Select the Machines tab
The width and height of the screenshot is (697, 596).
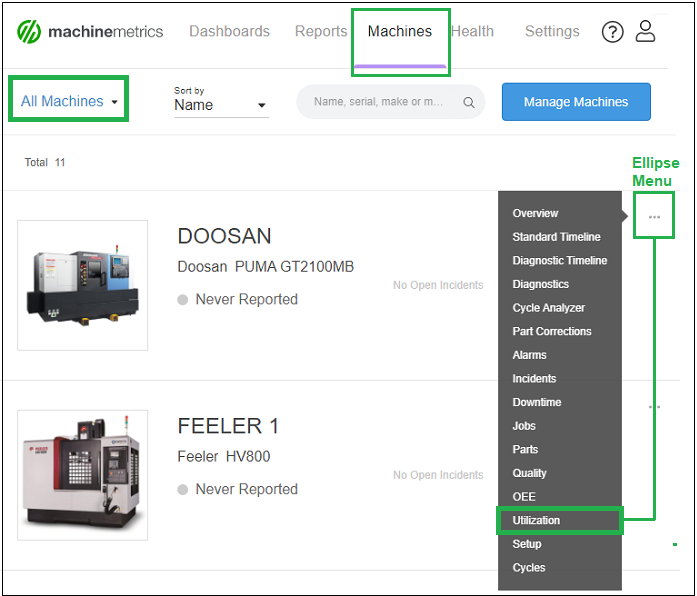[x=400, y=31]
